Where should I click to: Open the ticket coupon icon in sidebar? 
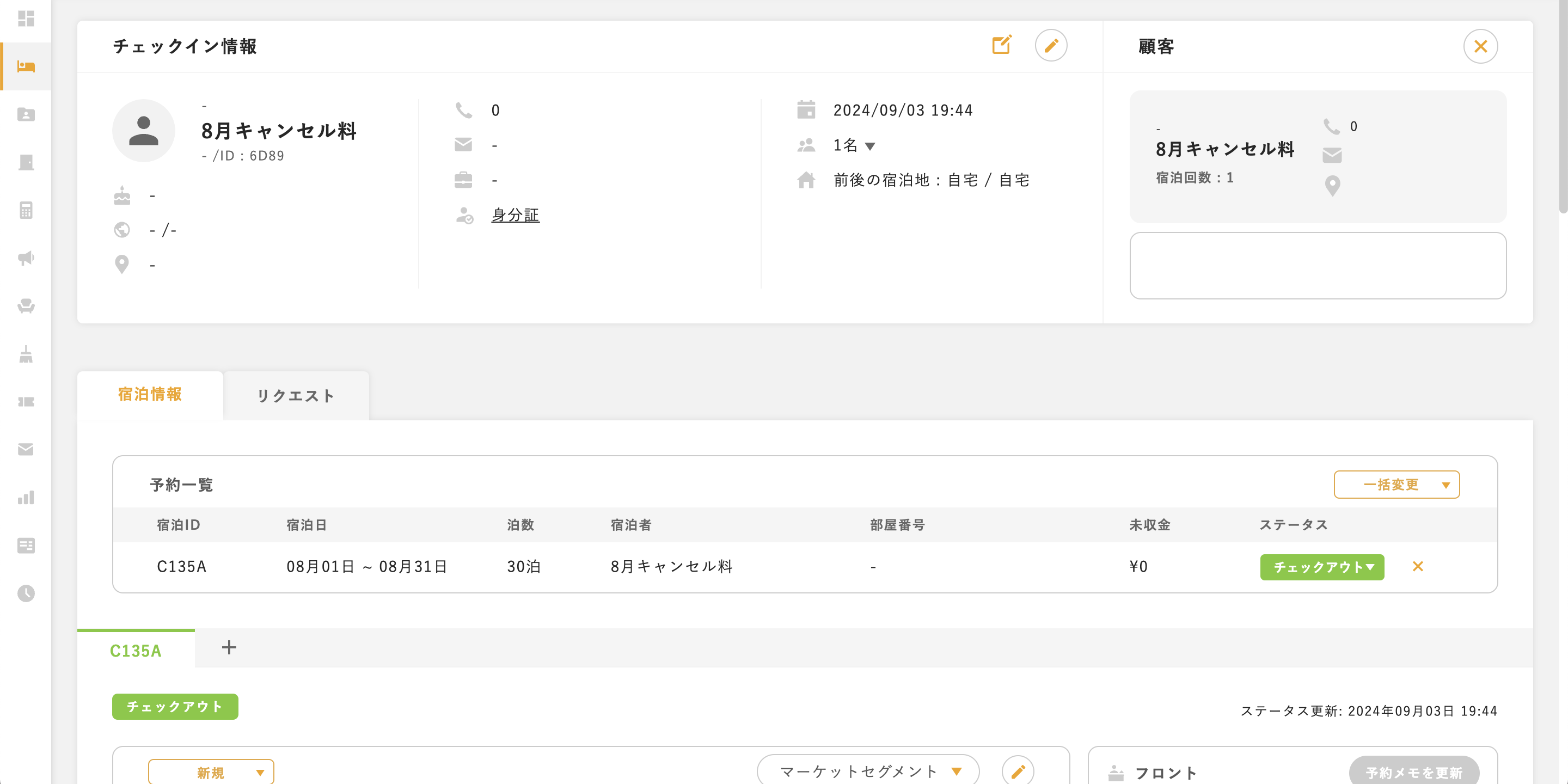[x=26, y=402]
